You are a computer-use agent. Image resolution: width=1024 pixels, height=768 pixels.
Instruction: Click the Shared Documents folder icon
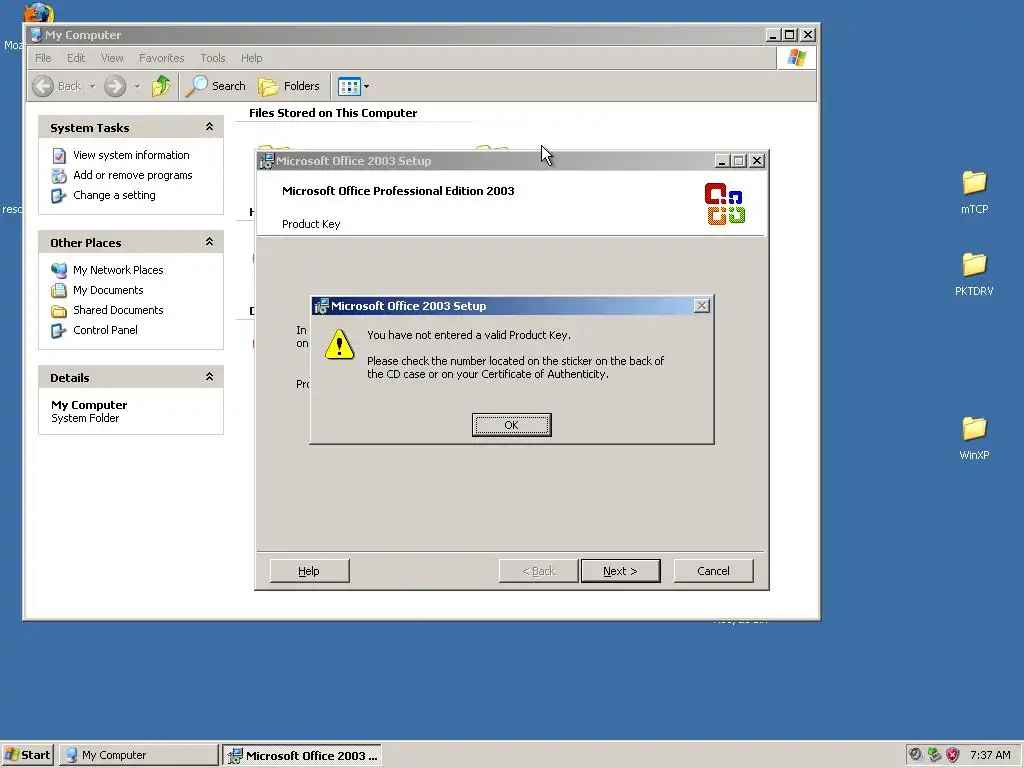tap(59, 311)
